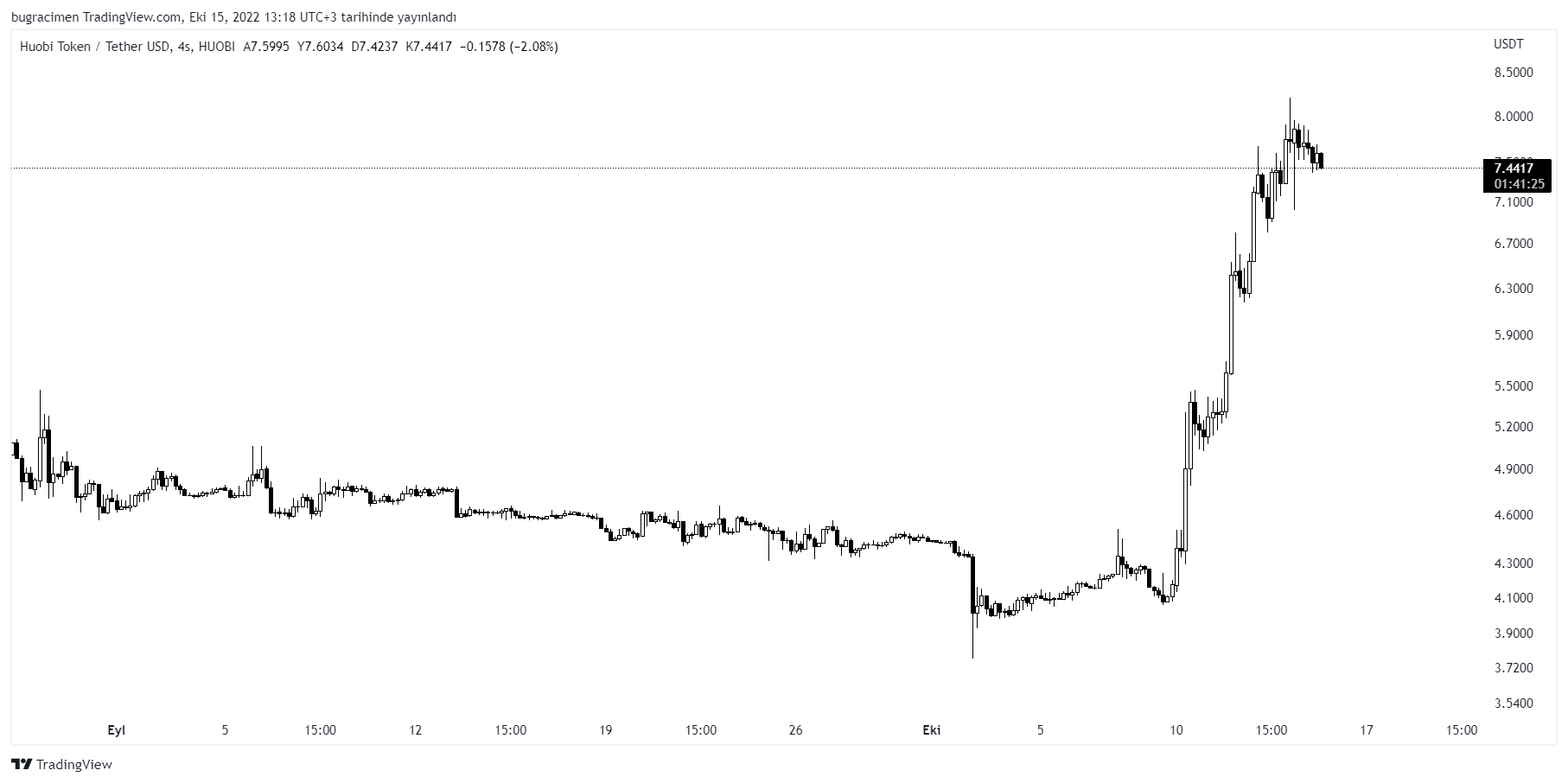Click the A7.5995 open value in the legend

[266, 47]
